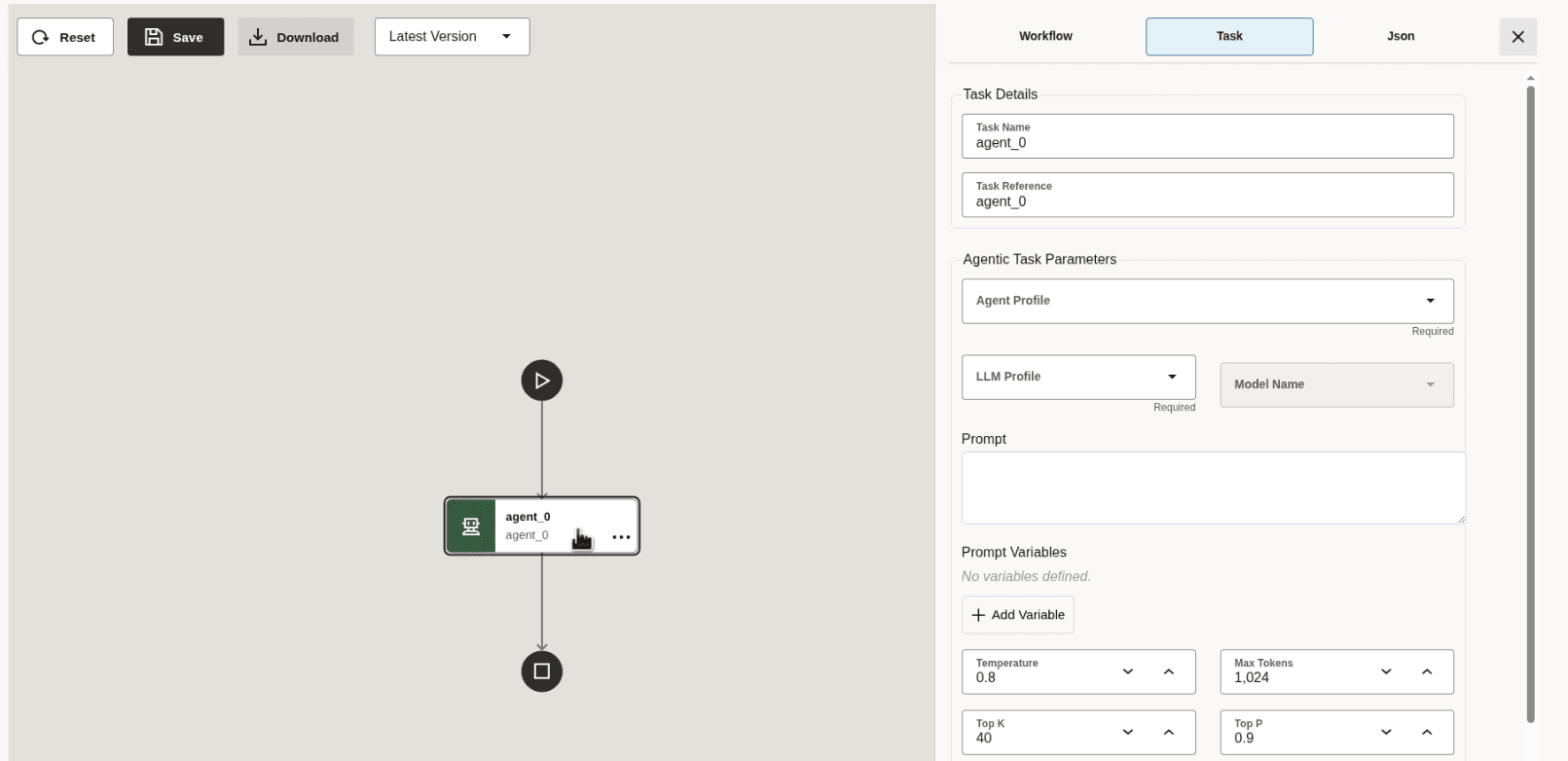Open the Json tab
This screenshot has width=1568, height=761.
tap(1401, 36)
